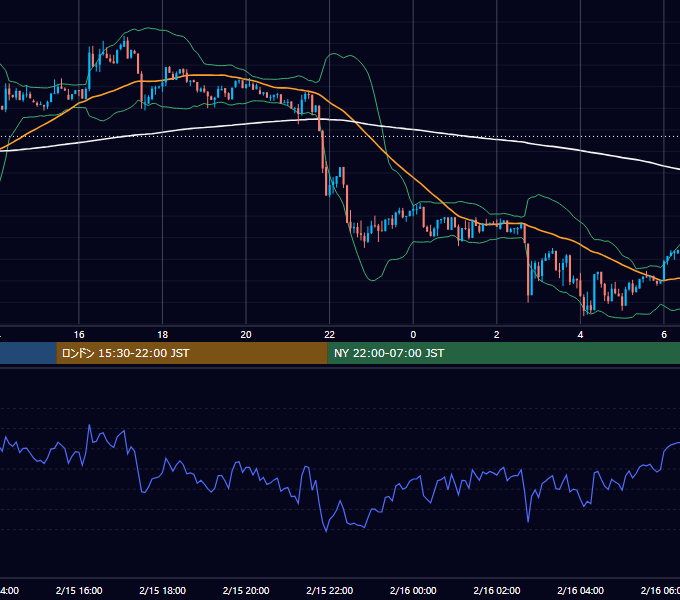Image resolution: width=680 pixels, height=600 pixels.
Task: Click the 2/16 04:00 date label
Action: (x=580, y=590)
